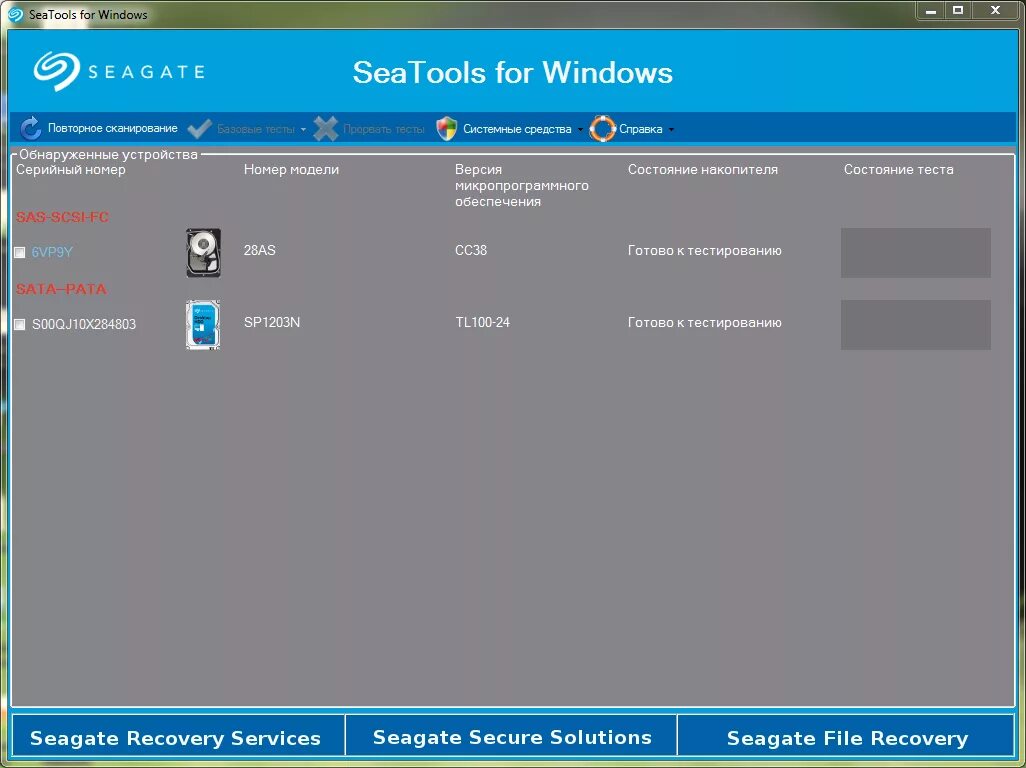Click firmware version TL100-24

point(482,323)
